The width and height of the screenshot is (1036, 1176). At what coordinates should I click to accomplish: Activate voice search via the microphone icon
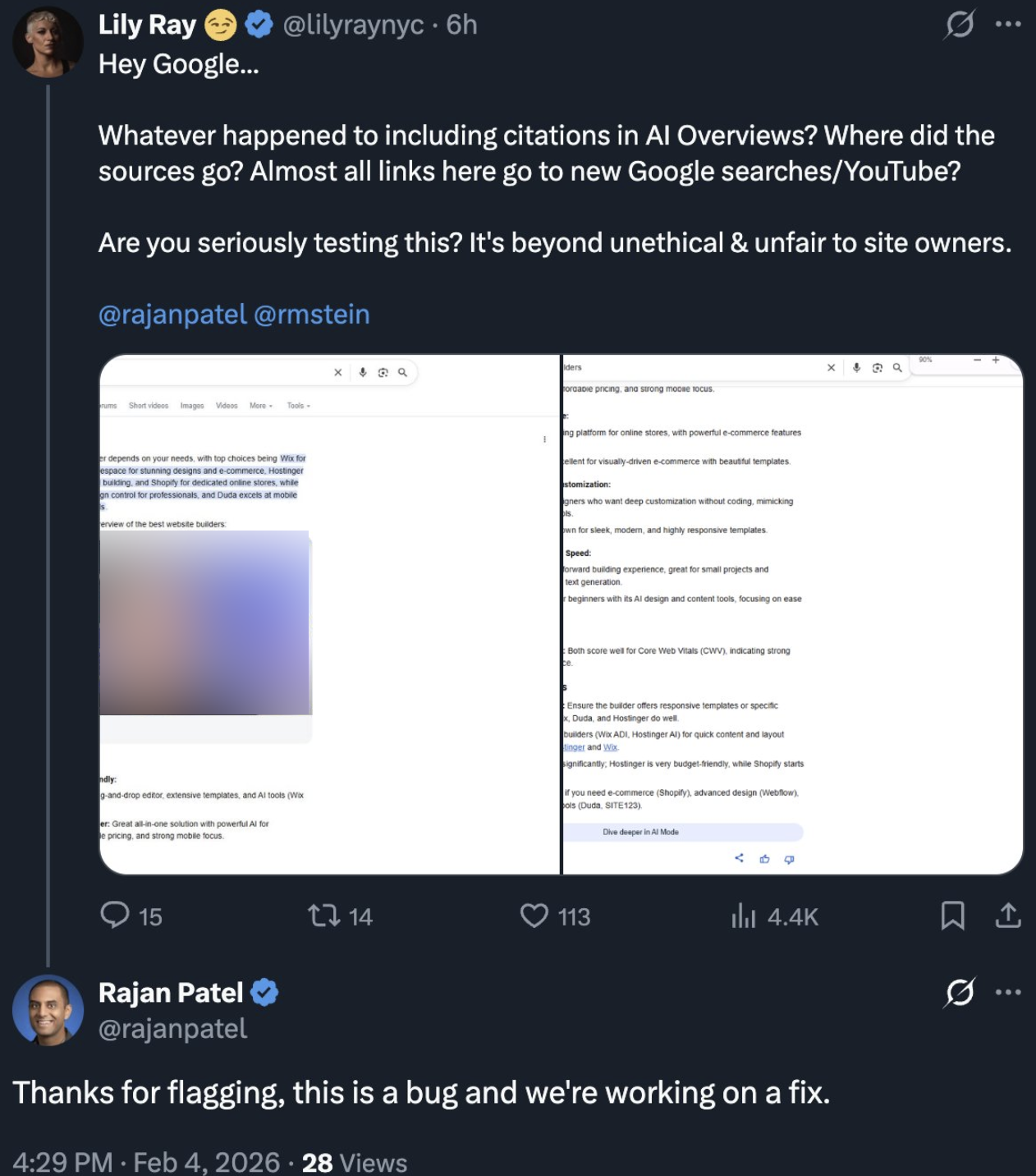tap(362, 371)
